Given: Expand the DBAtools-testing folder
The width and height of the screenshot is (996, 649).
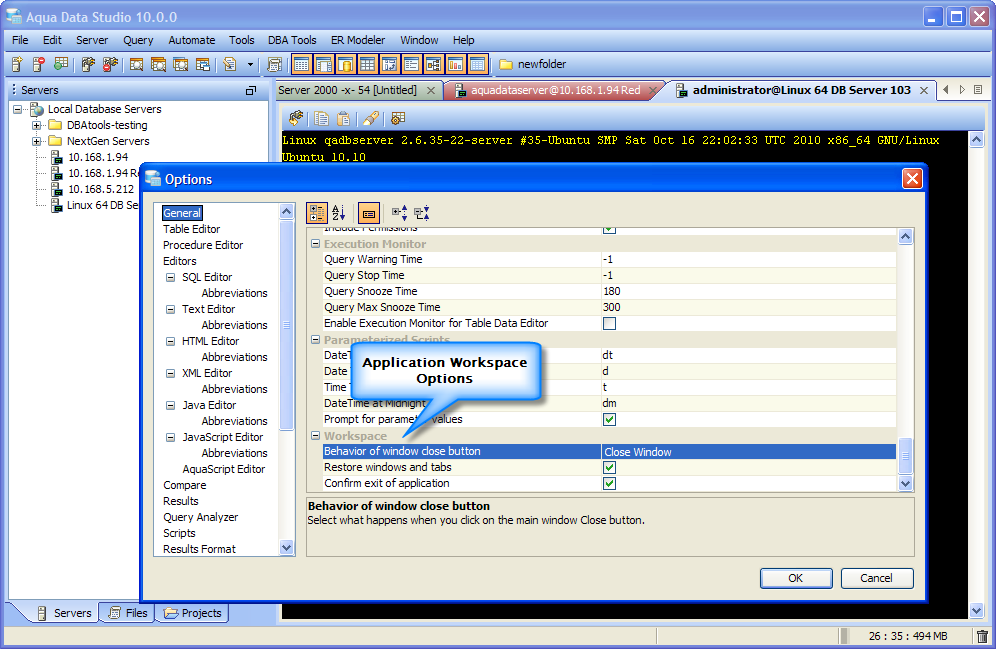Looking at the screenshot, I should (37, 126).
